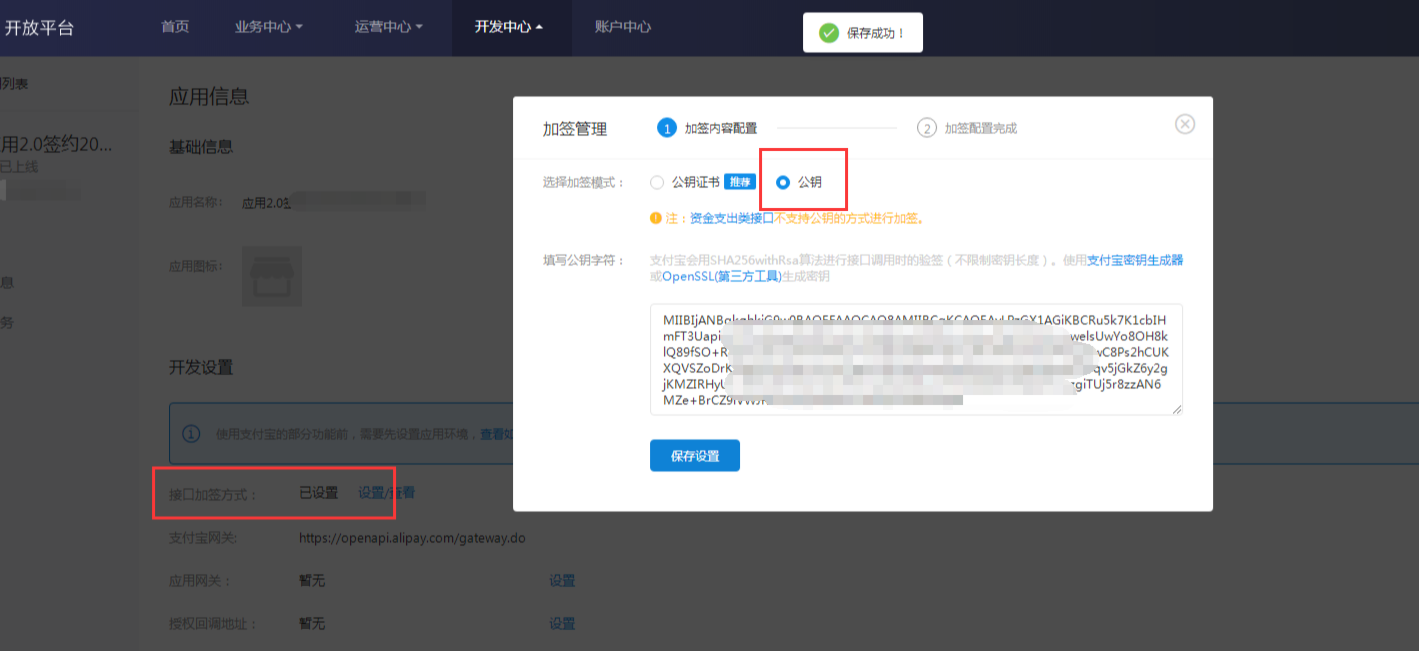
Task: Close the 加签管理 dialog
Action: [1184, 124]
